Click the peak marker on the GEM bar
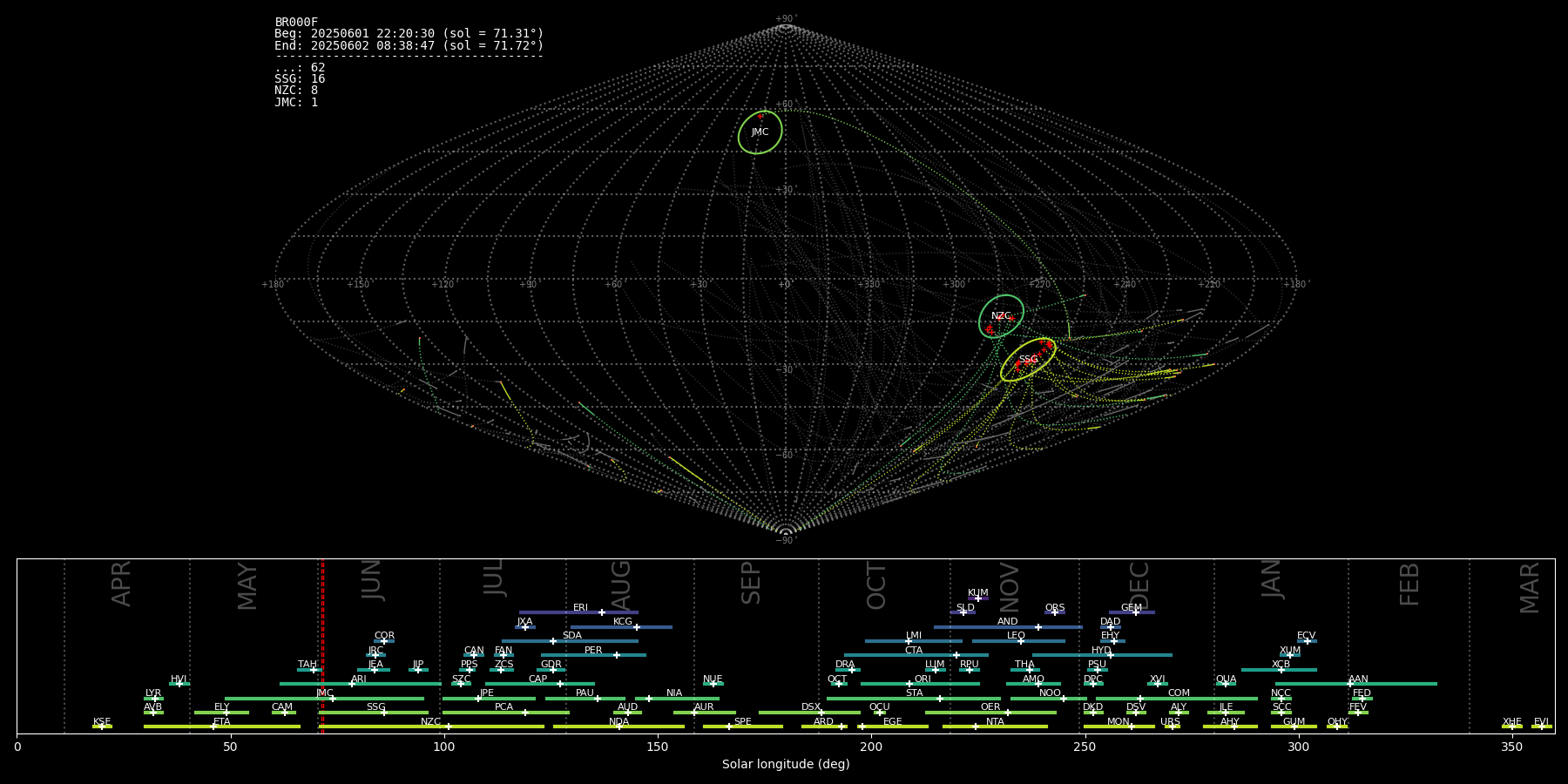The width and height of the screenshot is (1568, 784). [x=1136, y=612]
